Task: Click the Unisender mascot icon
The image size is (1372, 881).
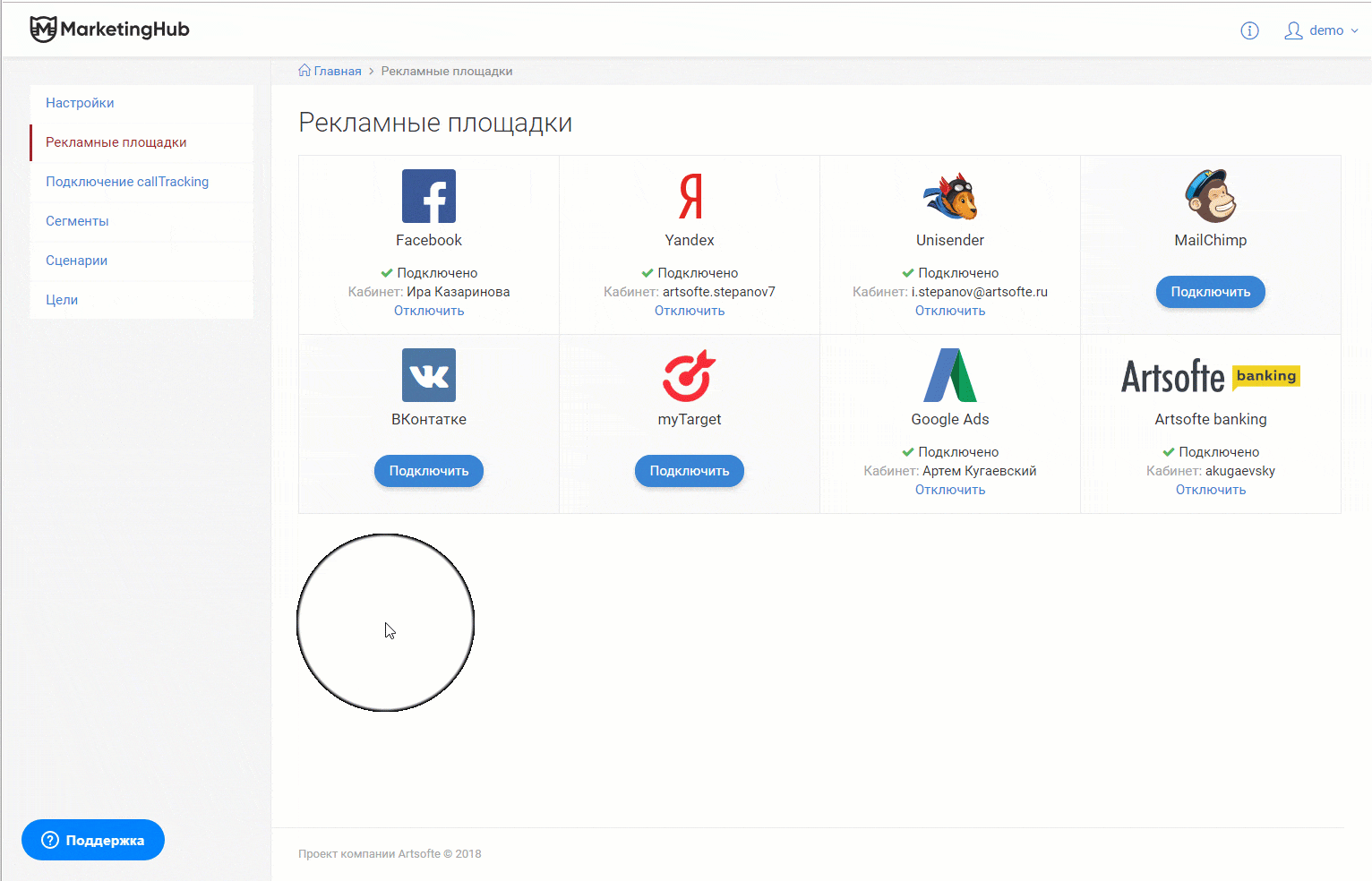Action: pos(950,196)
